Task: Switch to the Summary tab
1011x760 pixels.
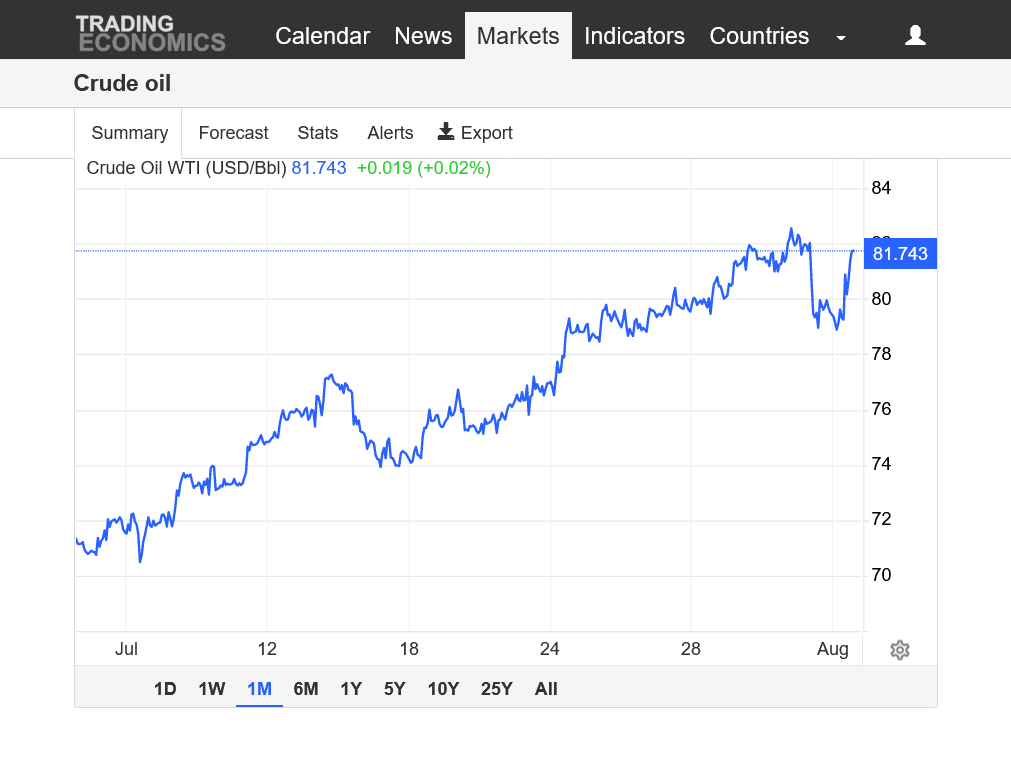Action: pos(129,133)
